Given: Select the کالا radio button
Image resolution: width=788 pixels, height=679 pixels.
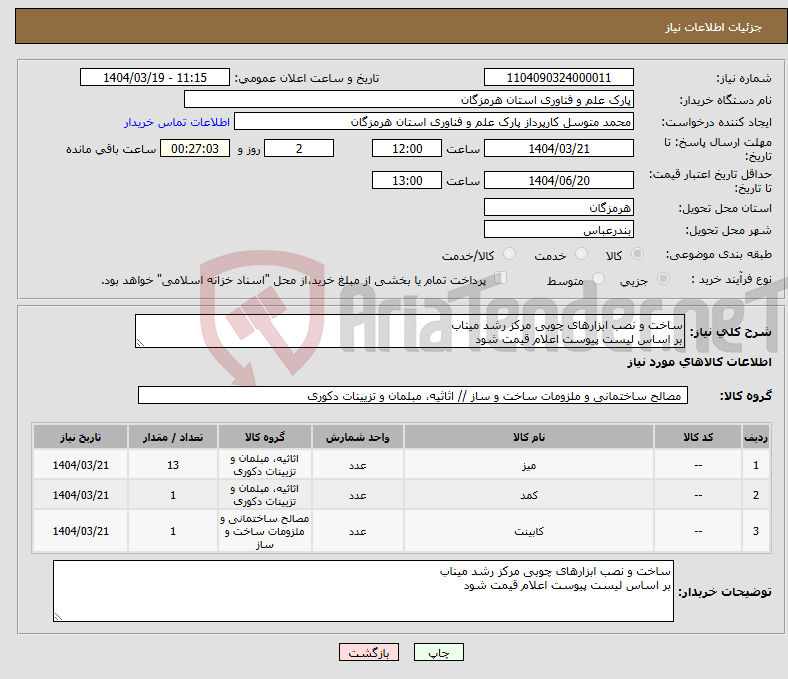Looking at the screenshot, I should pyautogui.click(x=637, y=254).
